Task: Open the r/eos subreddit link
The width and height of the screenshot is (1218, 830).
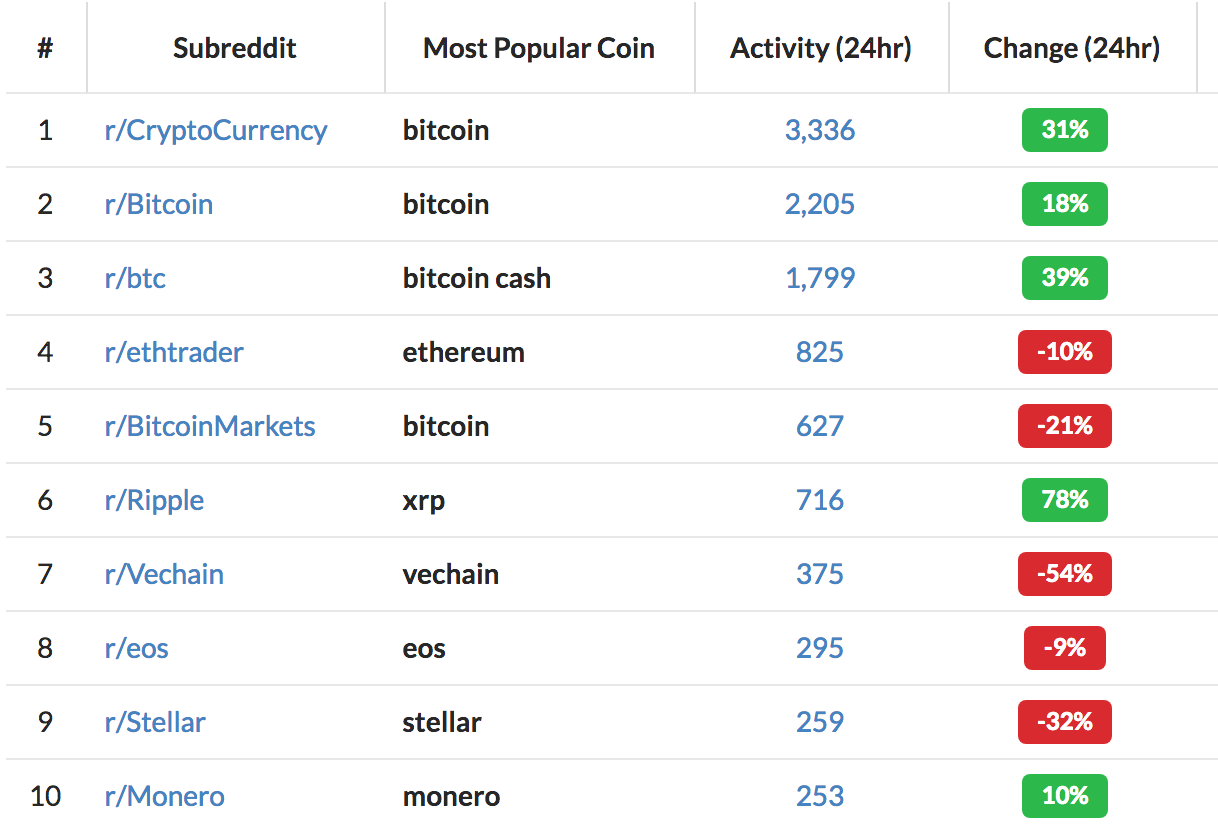Action: click(137, 648)
